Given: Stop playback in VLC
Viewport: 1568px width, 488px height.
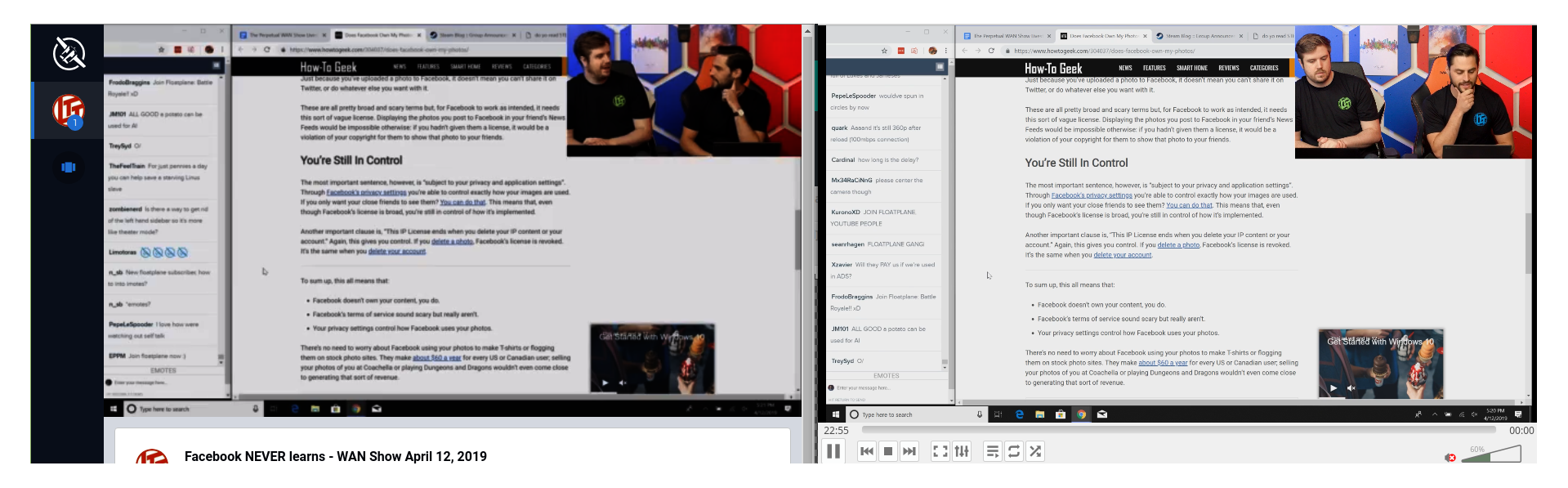Looking at the screenshot, I should [x=888, y=451].
